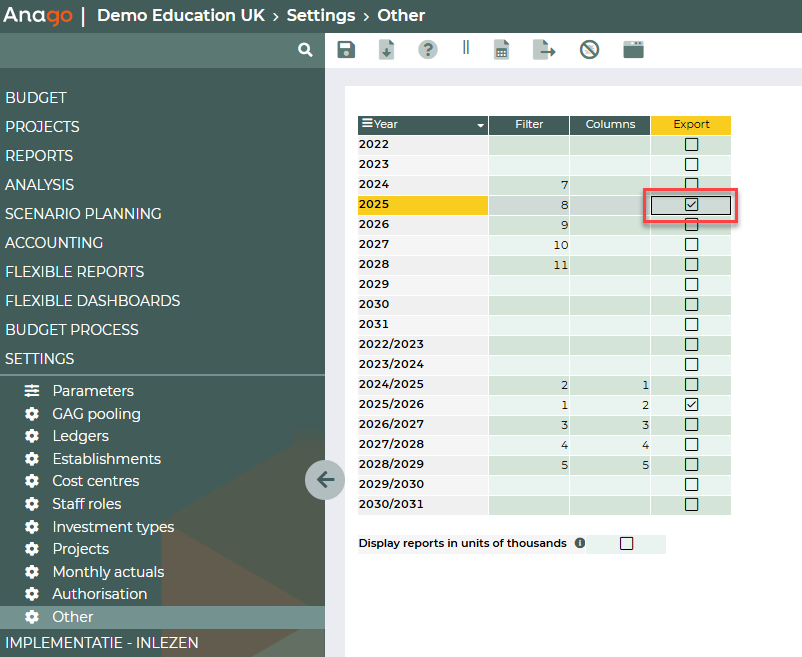Open the Parameters settings item
802x657 pixels.
[93, 391]
